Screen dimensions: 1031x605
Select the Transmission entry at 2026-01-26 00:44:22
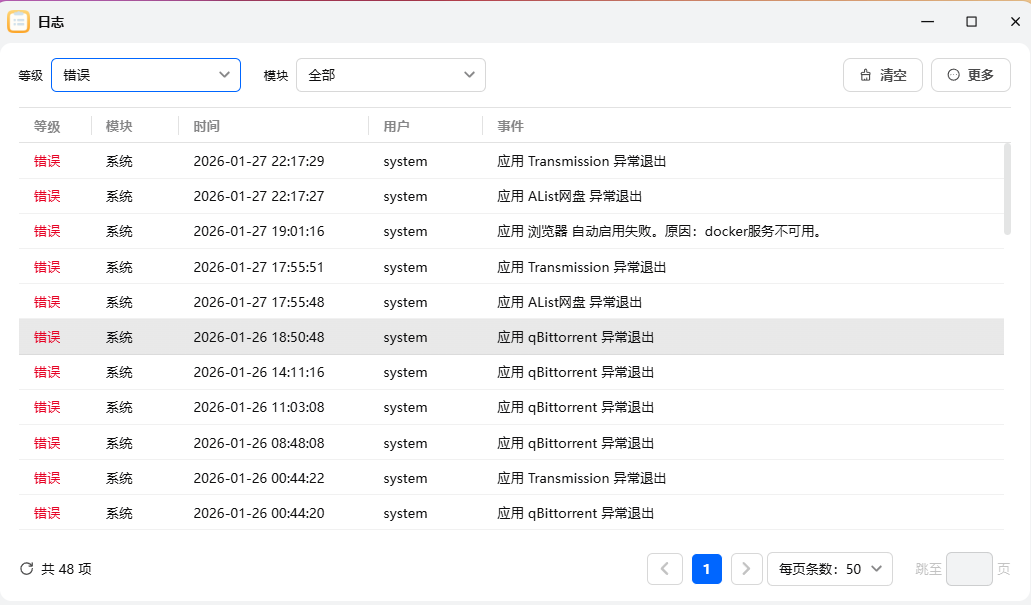(x=511, y=478)
